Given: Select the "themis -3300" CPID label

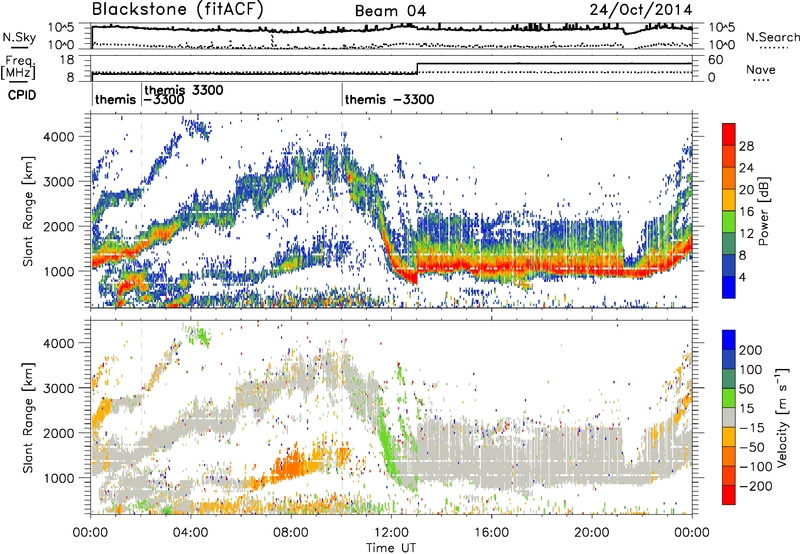Looking at the screenshot, I should tap(389, 99).
